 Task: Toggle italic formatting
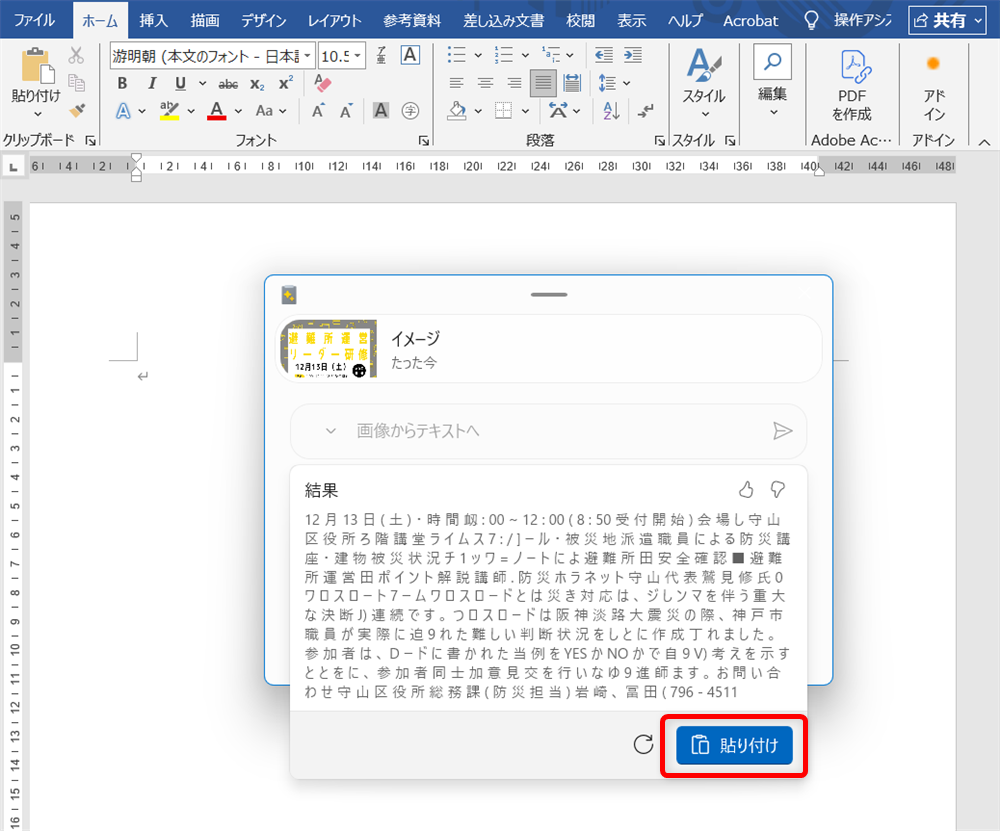tap(151, 83)
